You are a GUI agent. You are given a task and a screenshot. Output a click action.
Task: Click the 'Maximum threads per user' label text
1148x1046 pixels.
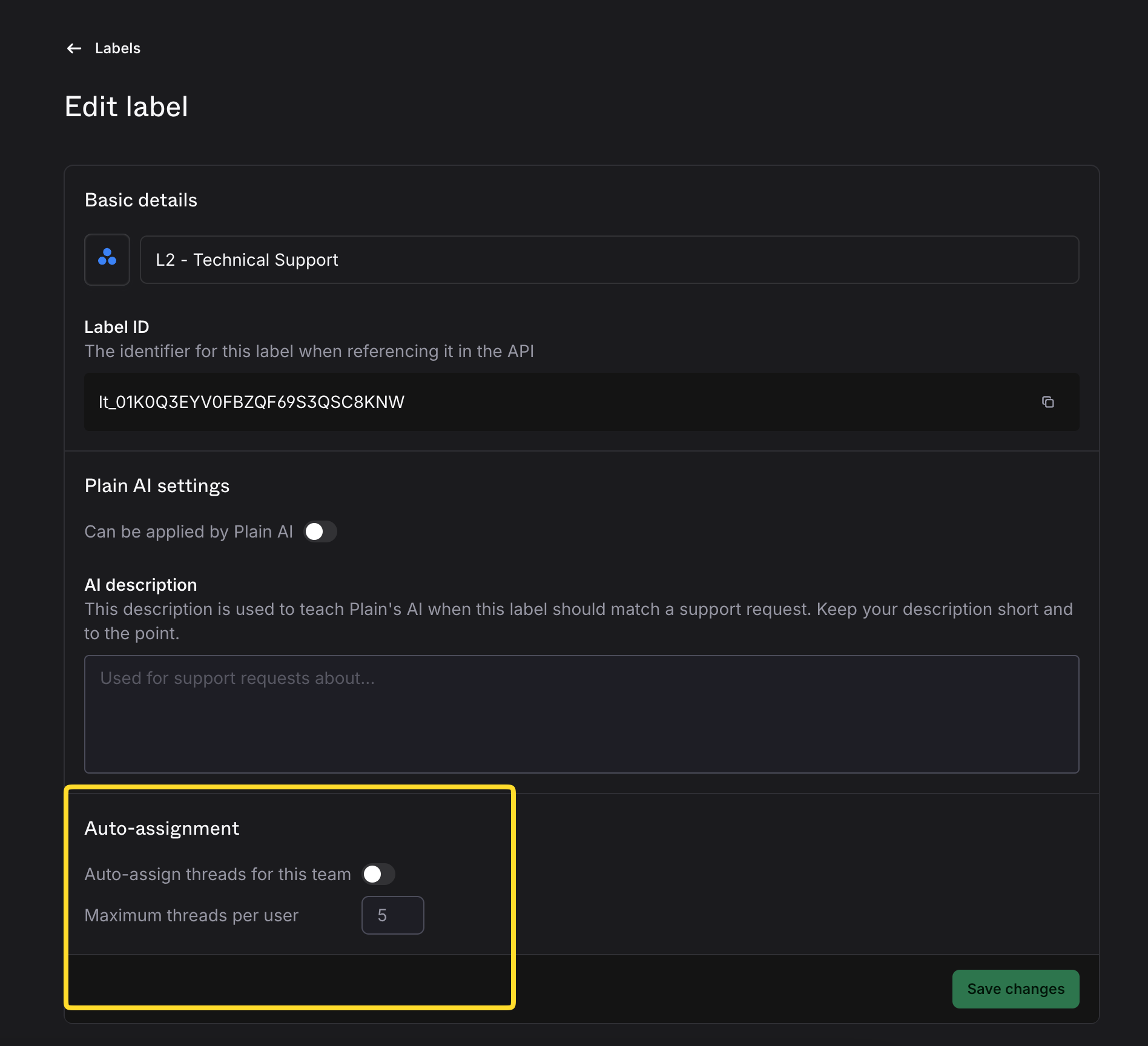[191, 915]
